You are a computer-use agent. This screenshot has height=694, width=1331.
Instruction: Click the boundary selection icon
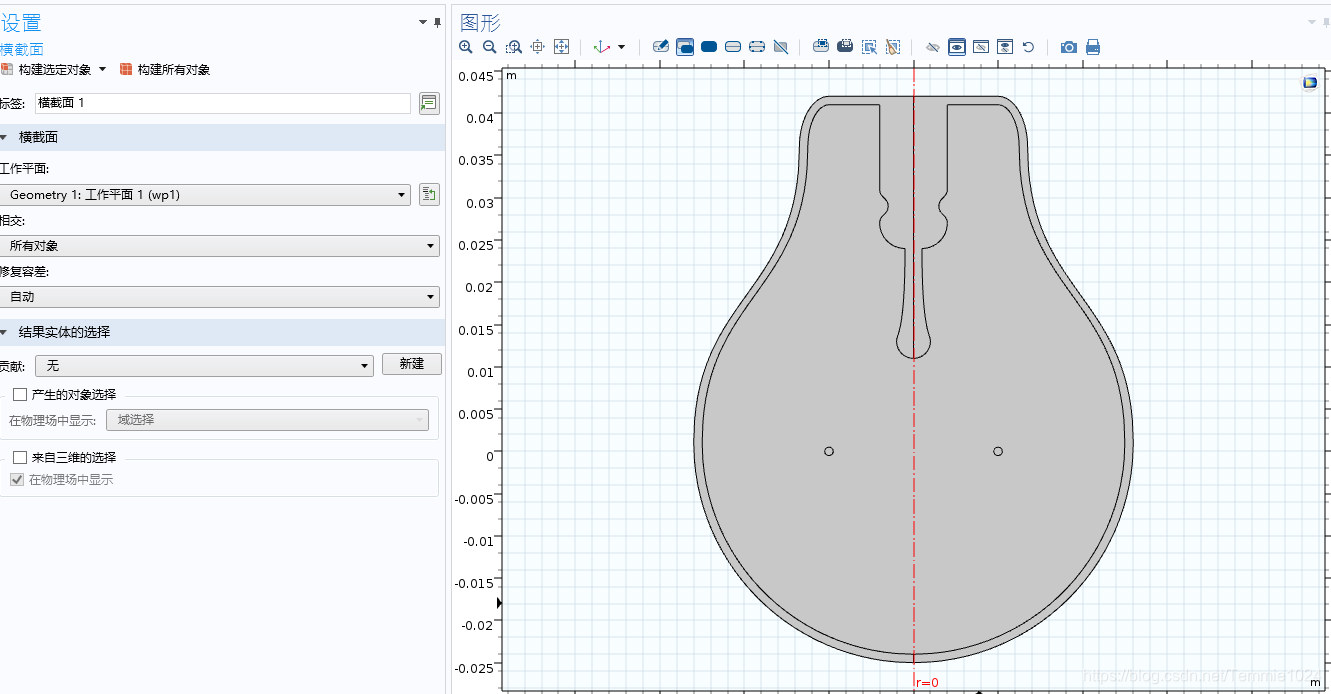[x=733, y=47]
